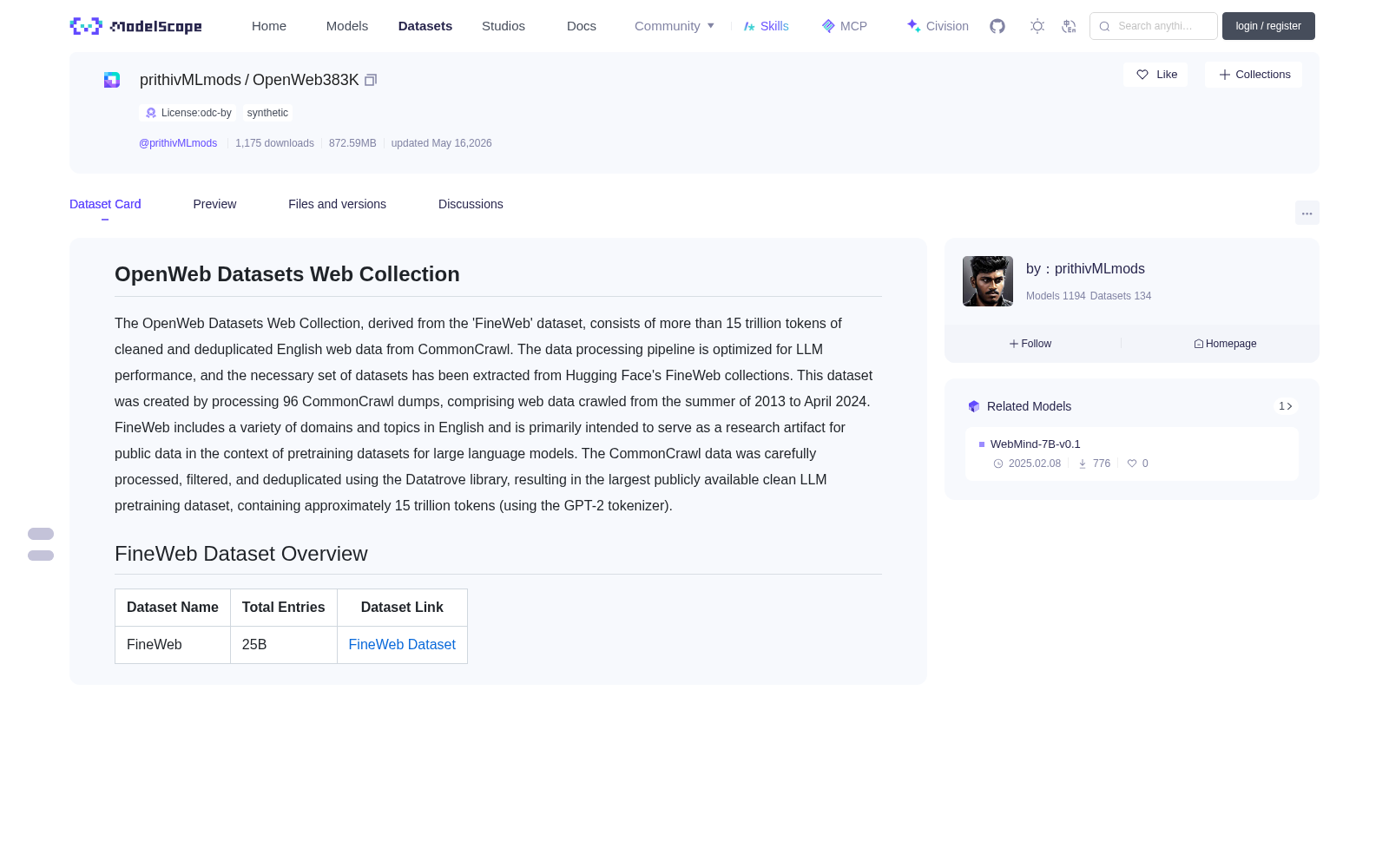Add dataset to Collections
Image resolution: width=1389 pixels, height=868 pixels.
pyautogui.click(x=1254, y=75)
